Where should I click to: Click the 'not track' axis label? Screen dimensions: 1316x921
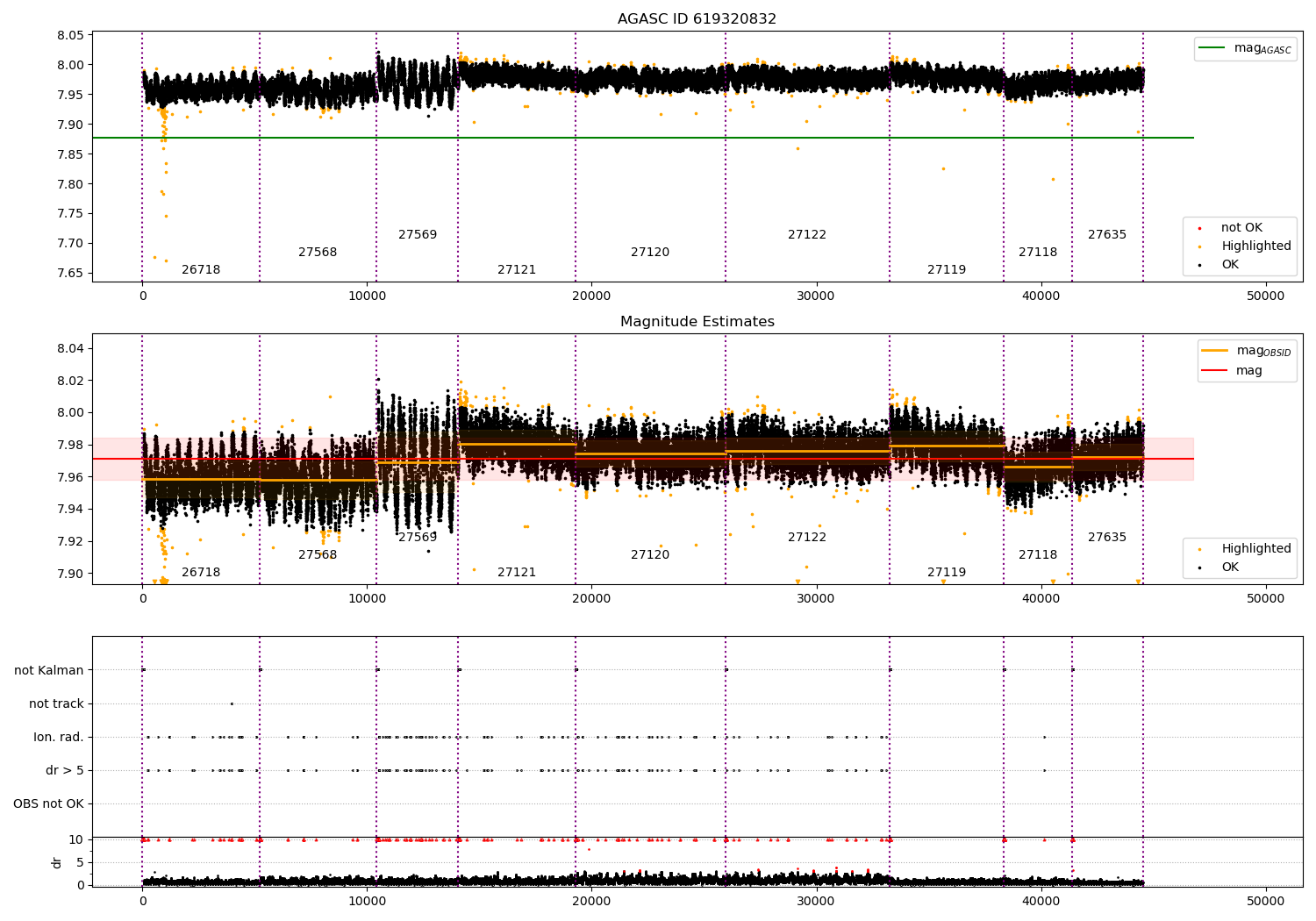point(56,703)
